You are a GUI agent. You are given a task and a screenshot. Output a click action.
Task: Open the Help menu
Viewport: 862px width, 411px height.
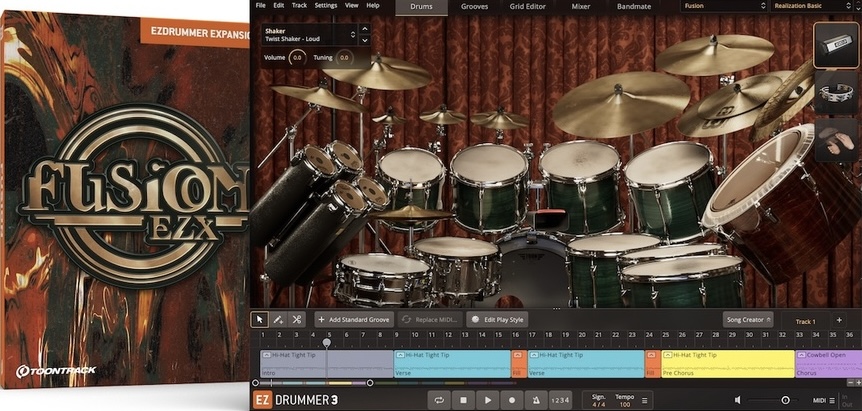[x=373, y=5]
